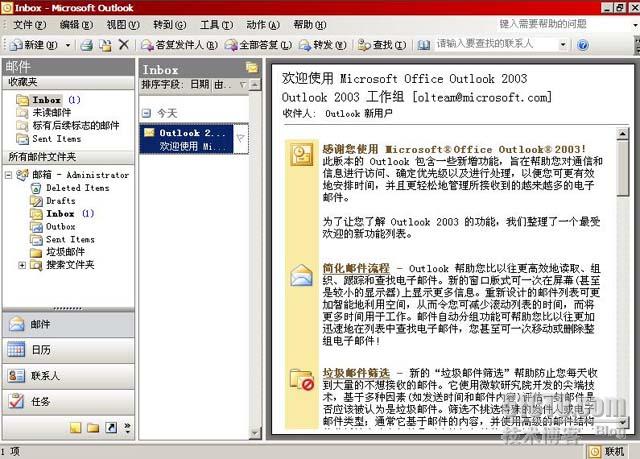This screenshot has height=459, width=640.
Task: Open the Folder List icon at bottom
Action: (92, 428)
